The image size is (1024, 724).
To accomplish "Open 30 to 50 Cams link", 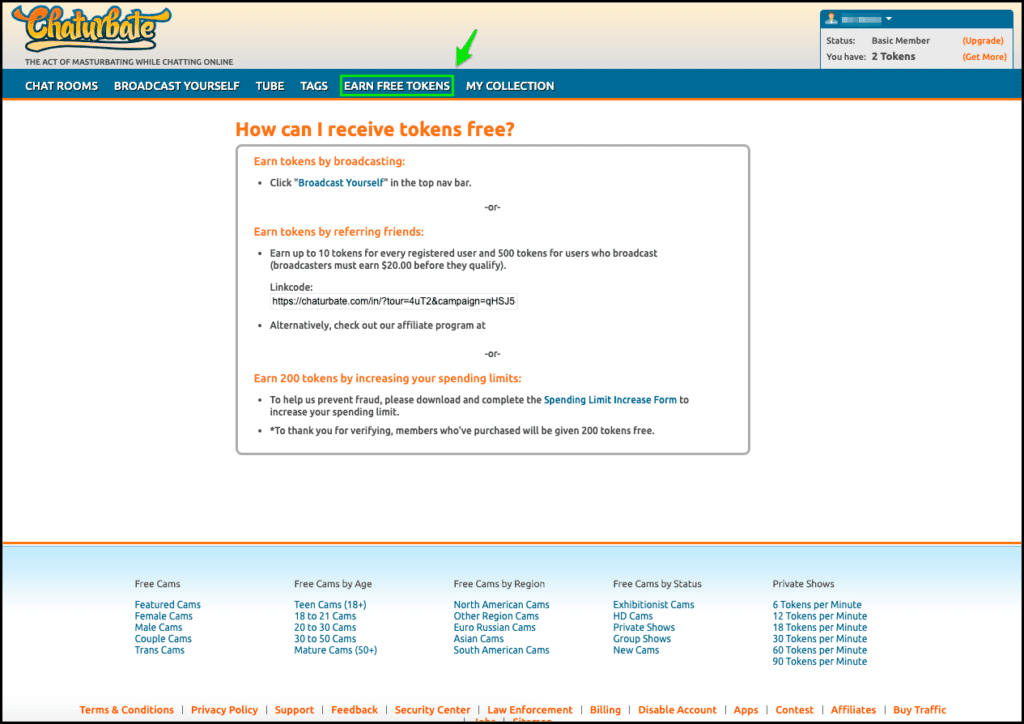I will click(325, 638).
